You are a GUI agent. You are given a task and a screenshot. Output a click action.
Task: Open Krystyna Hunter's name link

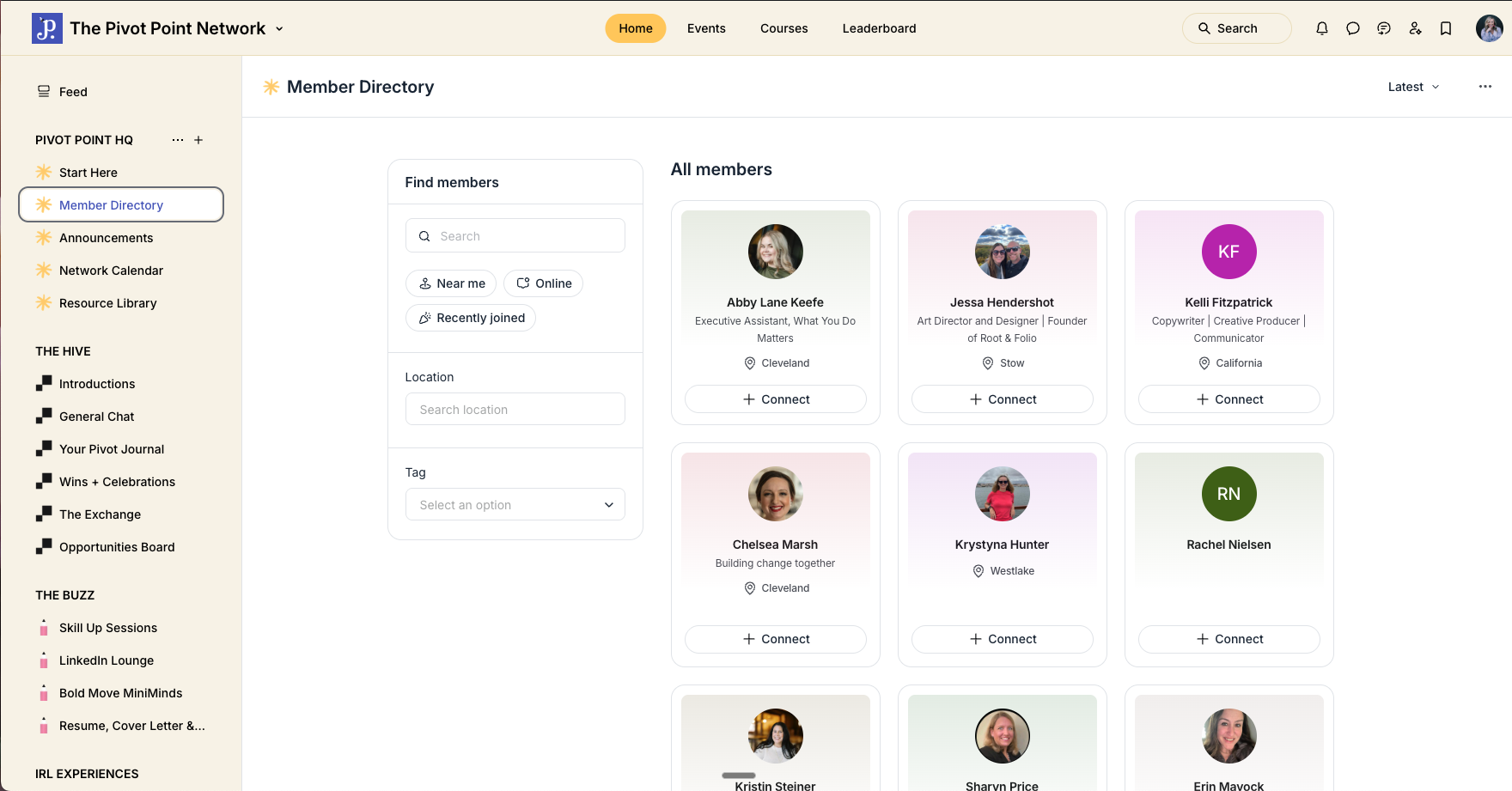tap(1003, 545)
